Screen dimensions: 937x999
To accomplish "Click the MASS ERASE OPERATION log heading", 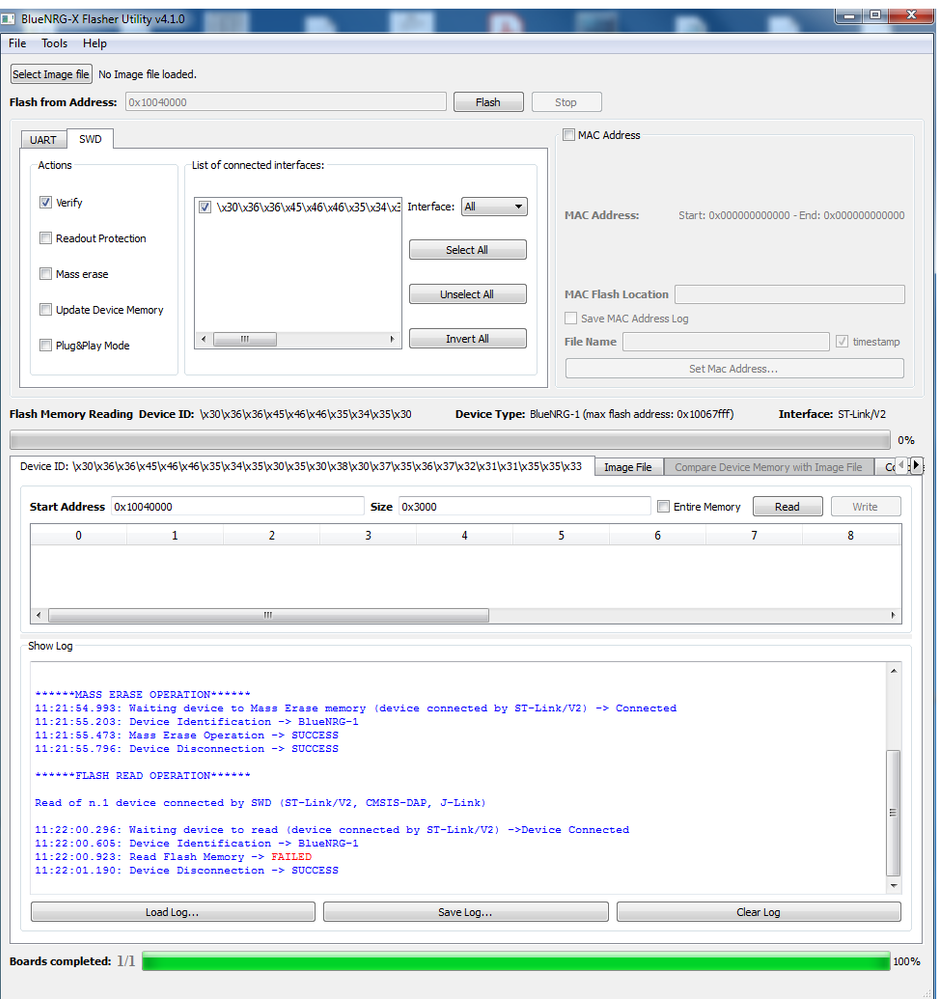I will [x=143, y=694].
